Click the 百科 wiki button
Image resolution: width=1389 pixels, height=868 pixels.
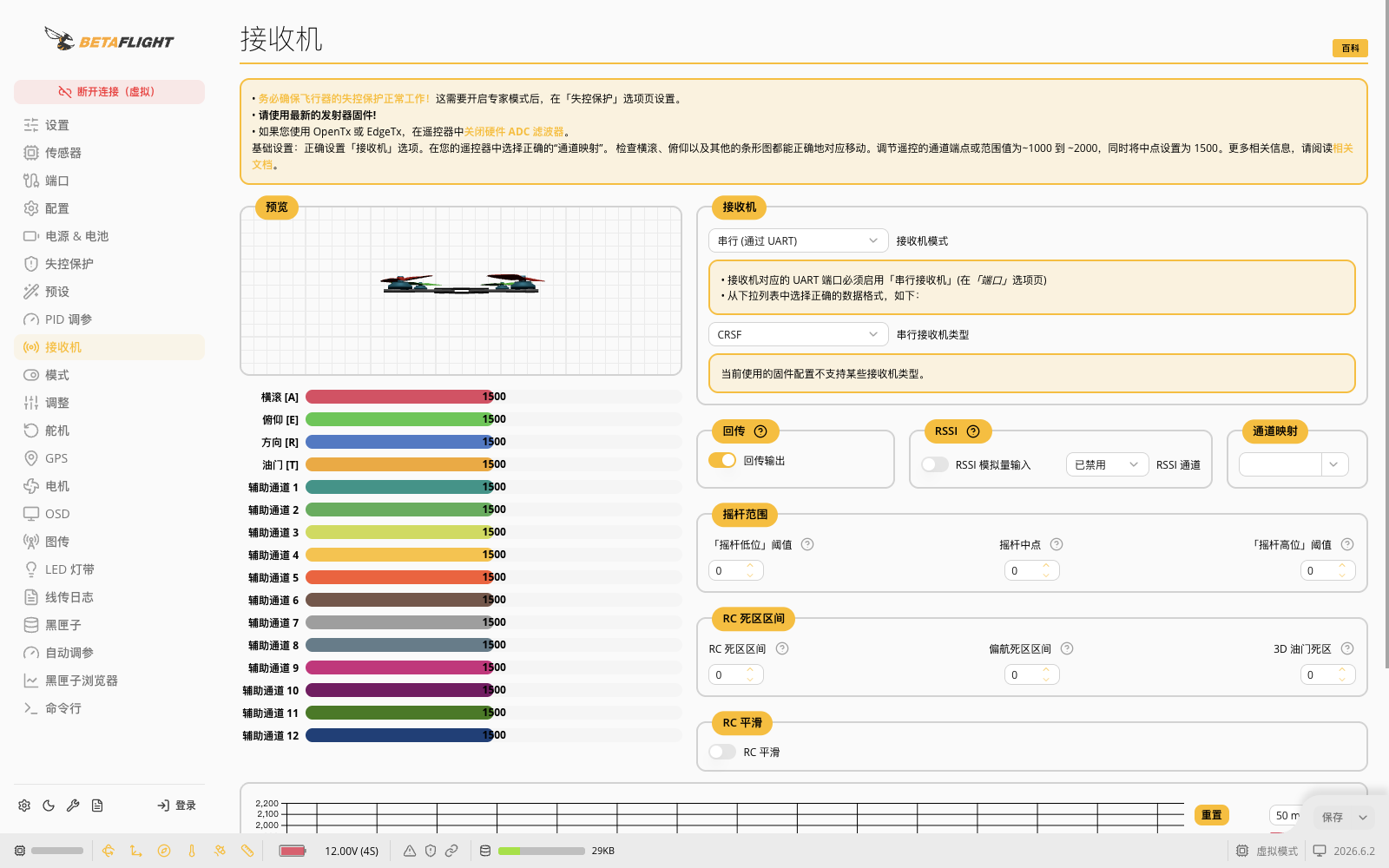coord(1350,49)
